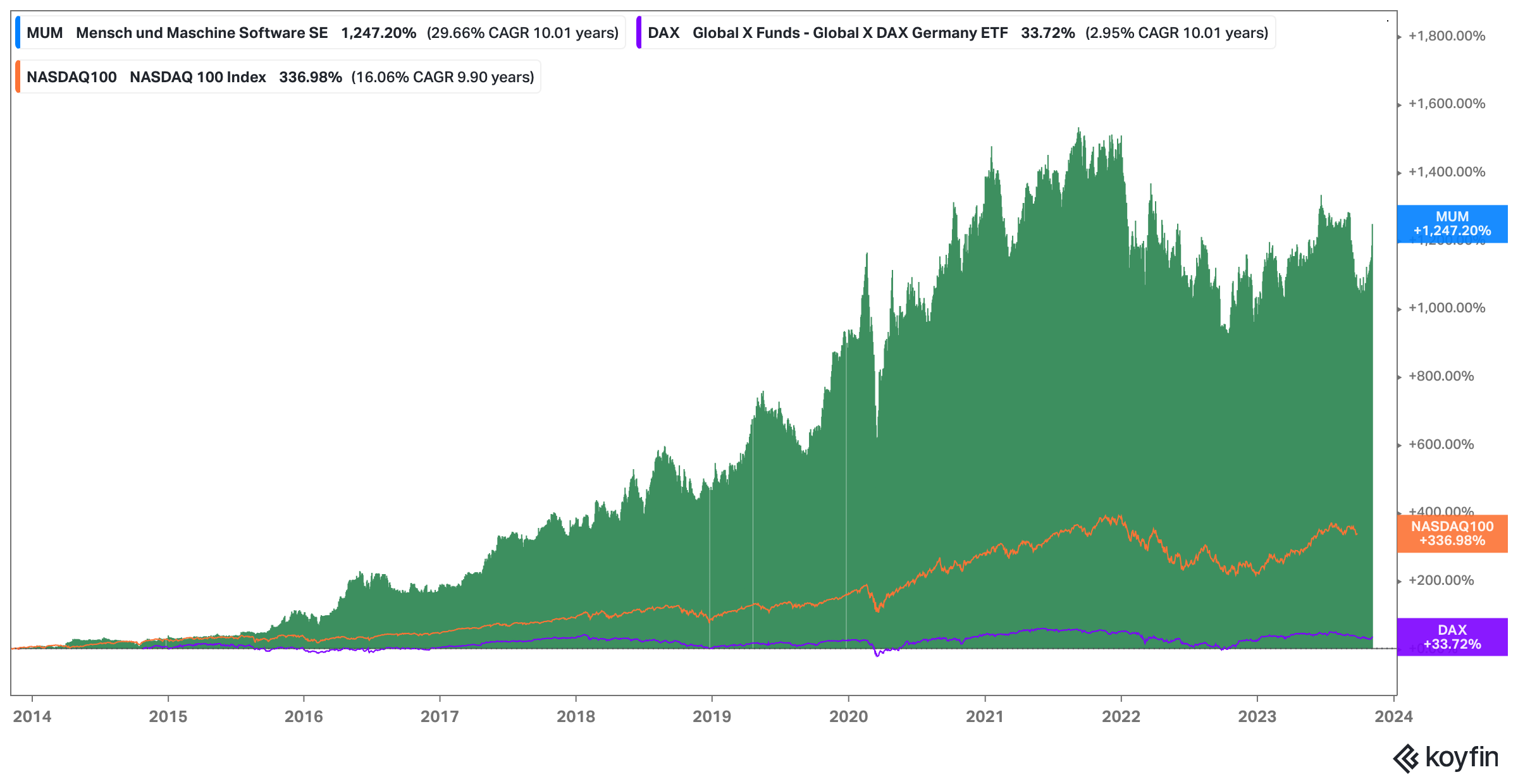Click the 2015 x-axis label
This screenshot has height=784, width=1518.
pos(168,716)
